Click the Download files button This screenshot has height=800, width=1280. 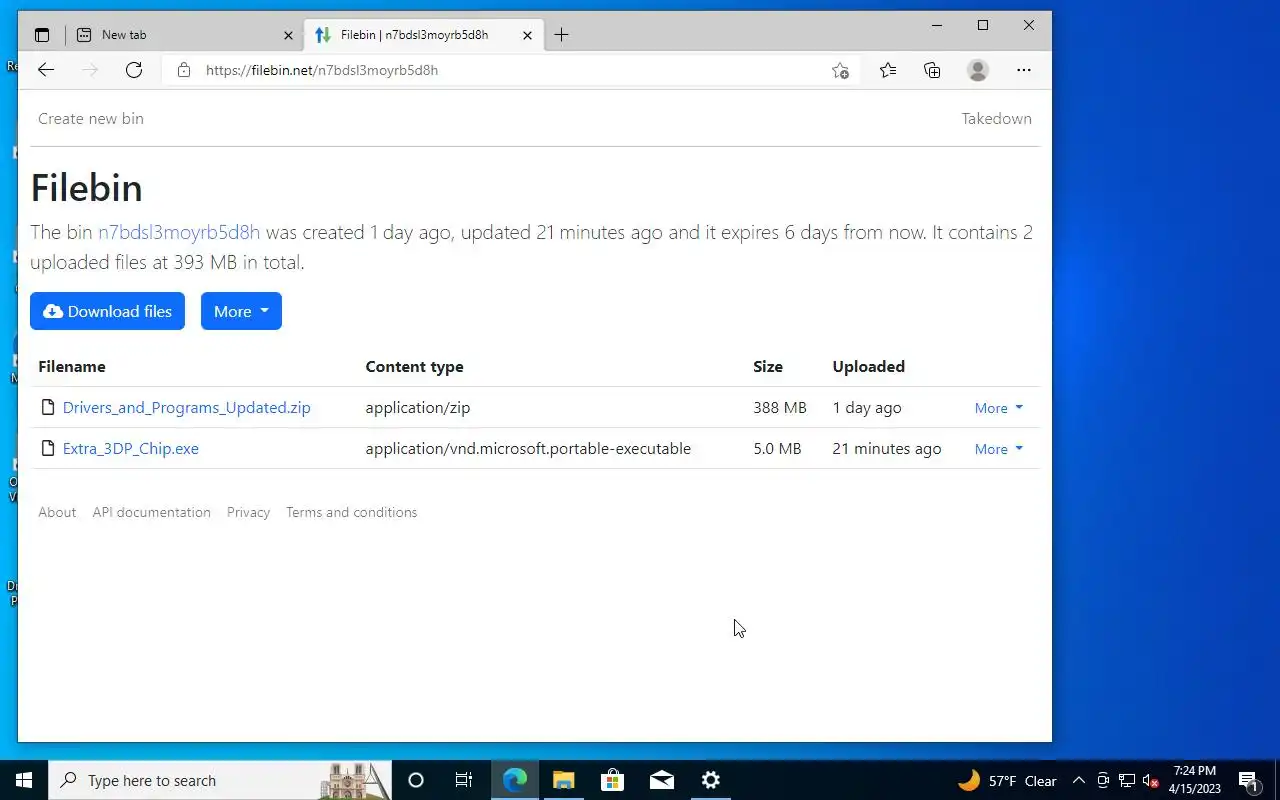[x=107, y=311]
